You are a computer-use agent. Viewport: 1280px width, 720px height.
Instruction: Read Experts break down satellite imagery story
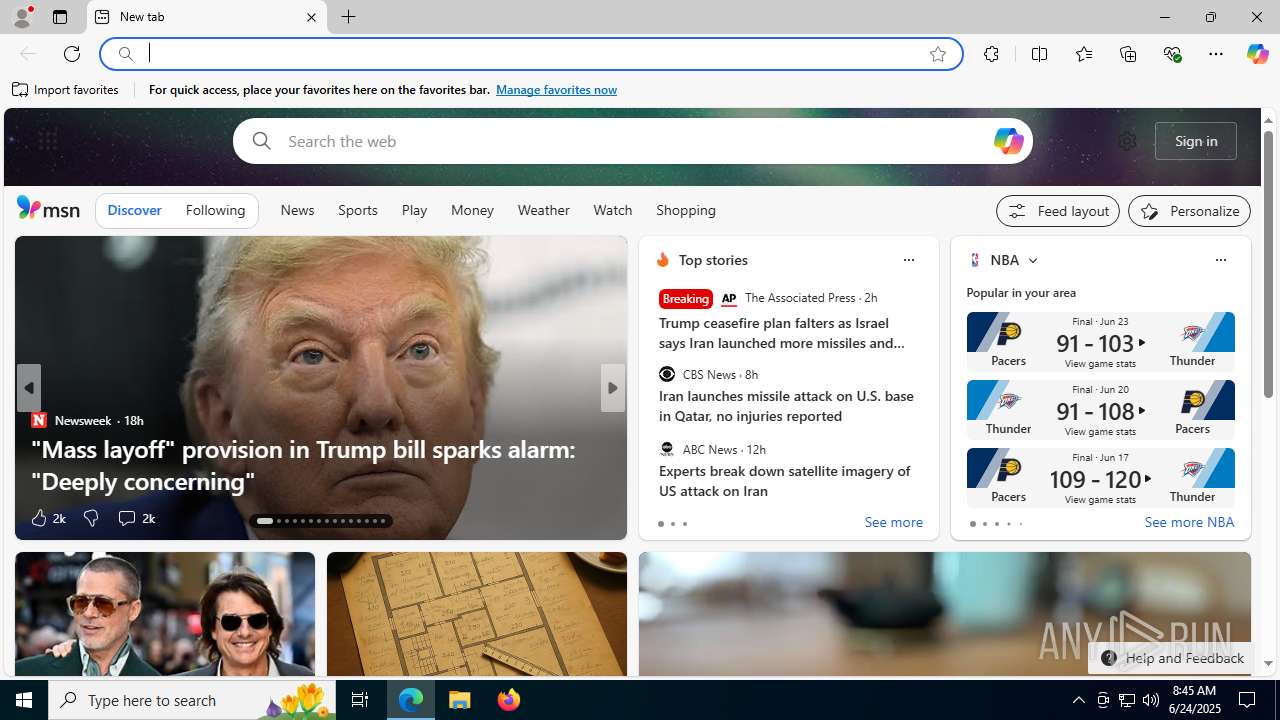coord(784,481)
